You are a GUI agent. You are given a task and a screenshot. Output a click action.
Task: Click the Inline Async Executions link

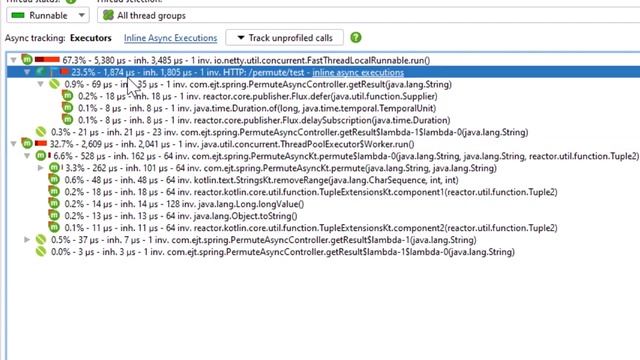(x=170, y=38)
